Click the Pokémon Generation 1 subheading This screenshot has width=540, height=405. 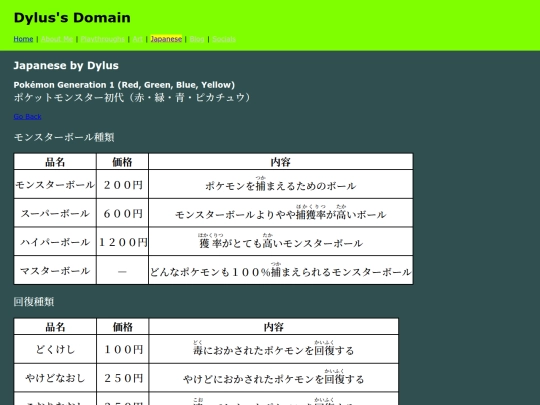pyautogui.click(x=124, y=85)
